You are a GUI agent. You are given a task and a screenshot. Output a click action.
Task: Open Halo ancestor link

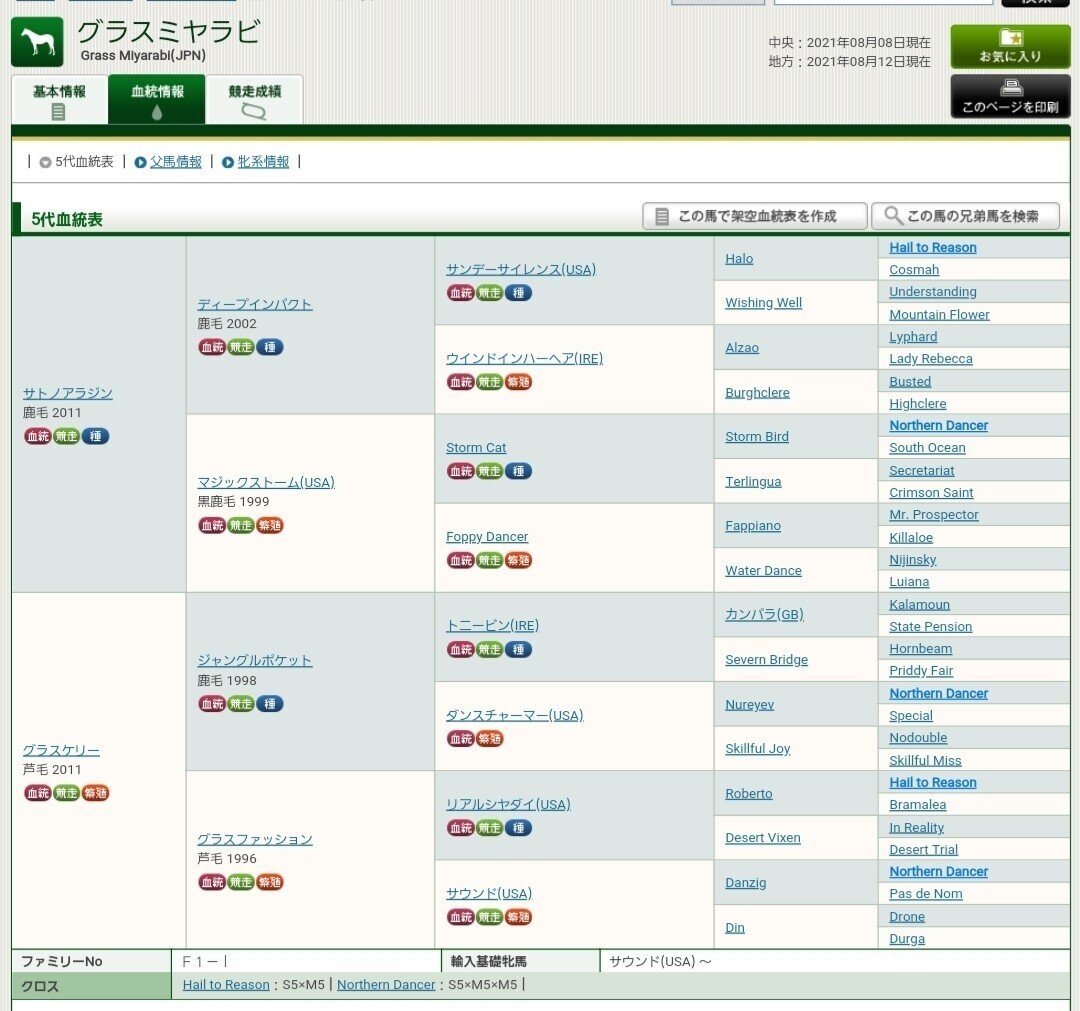[x=739, y=259]
